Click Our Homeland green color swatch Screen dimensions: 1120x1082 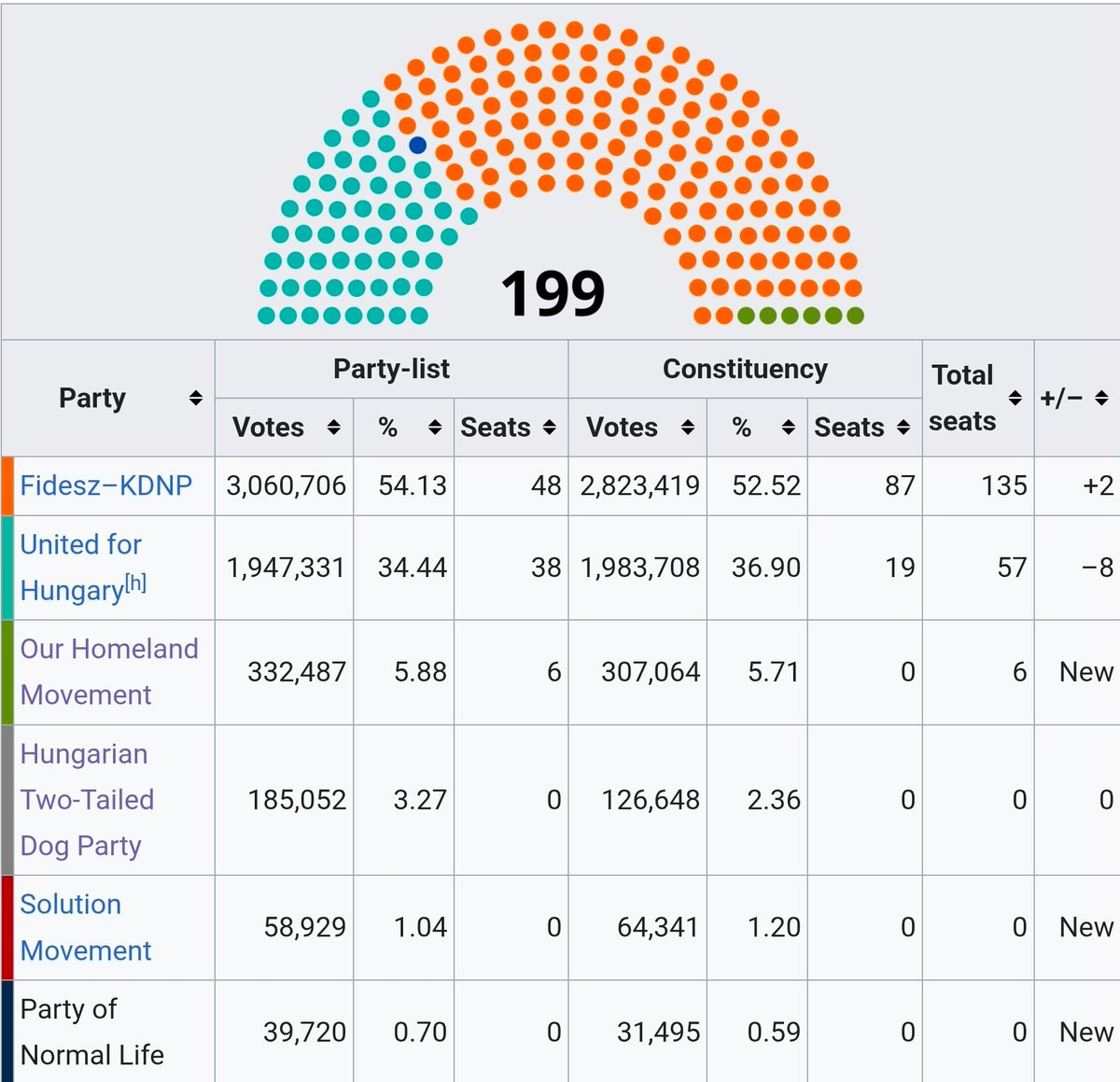pos(7,672)
